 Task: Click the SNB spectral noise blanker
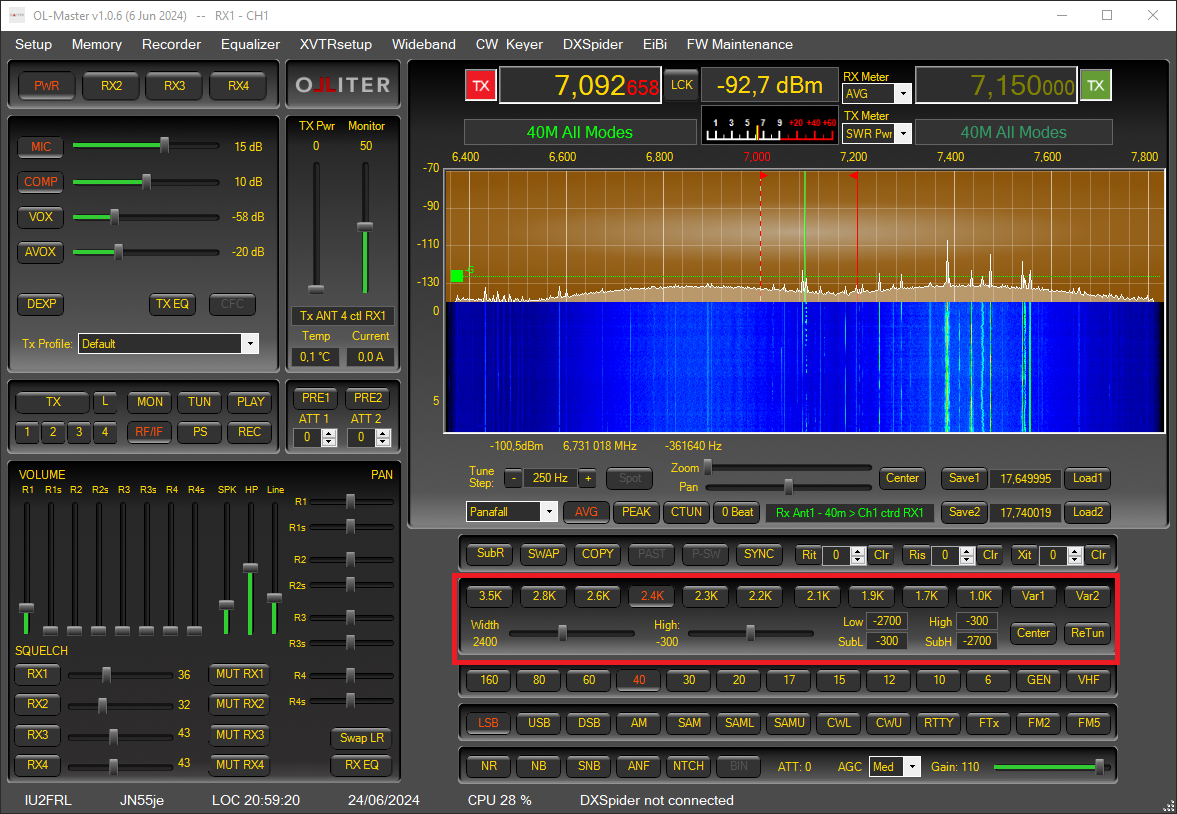coord(588,766)
